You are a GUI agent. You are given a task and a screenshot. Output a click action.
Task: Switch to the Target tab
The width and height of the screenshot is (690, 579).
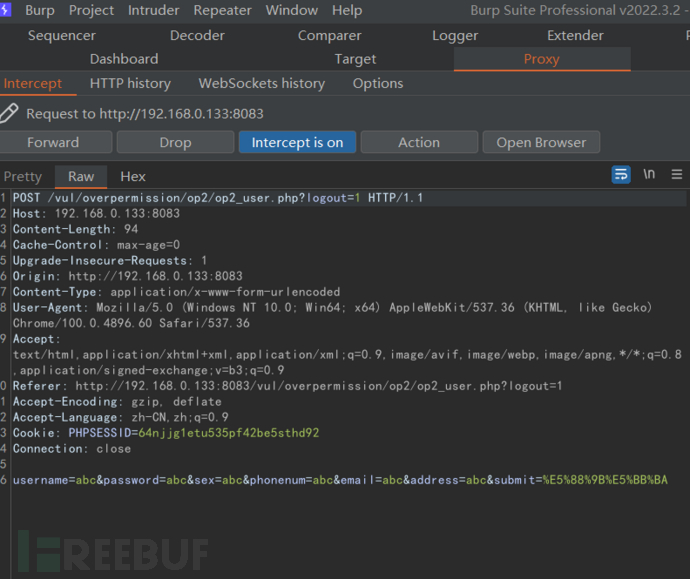[x=356, y=59]
